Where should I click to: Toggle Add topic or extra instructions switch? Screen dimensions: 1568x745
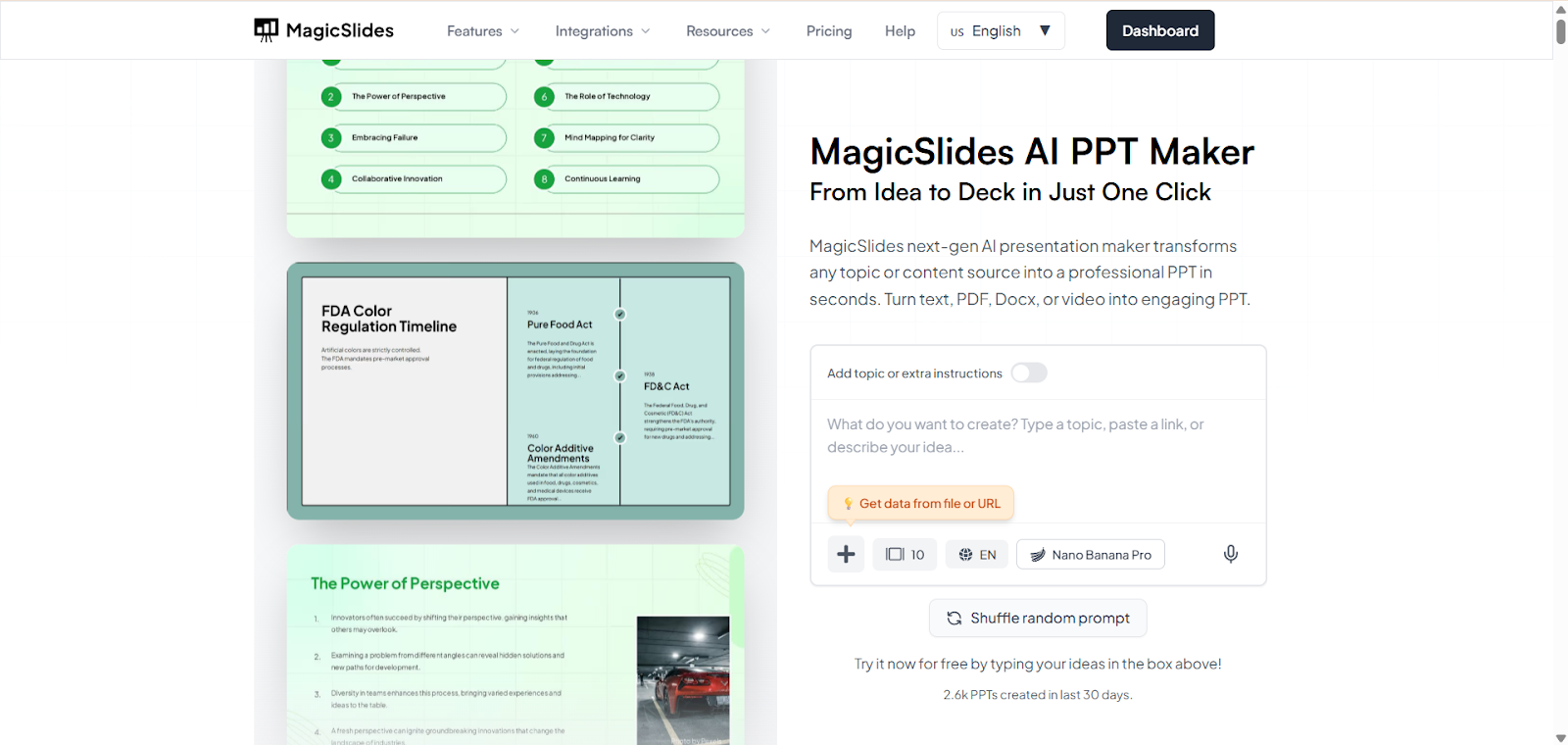[1029, 372]
